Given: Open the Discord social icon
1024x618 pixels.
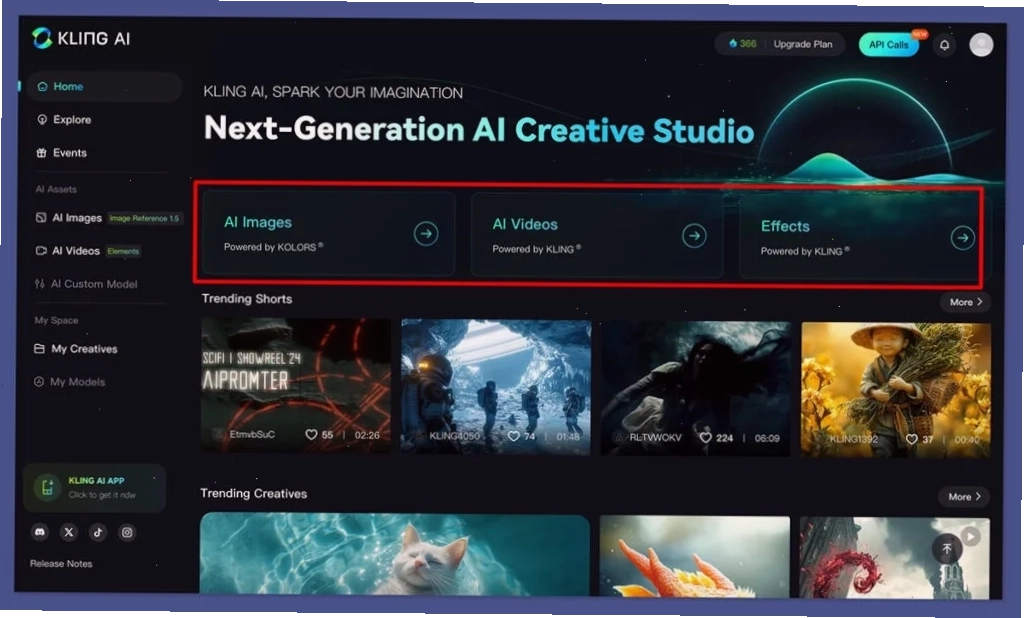Looking at the screenshot, I should tap(40, 532).
